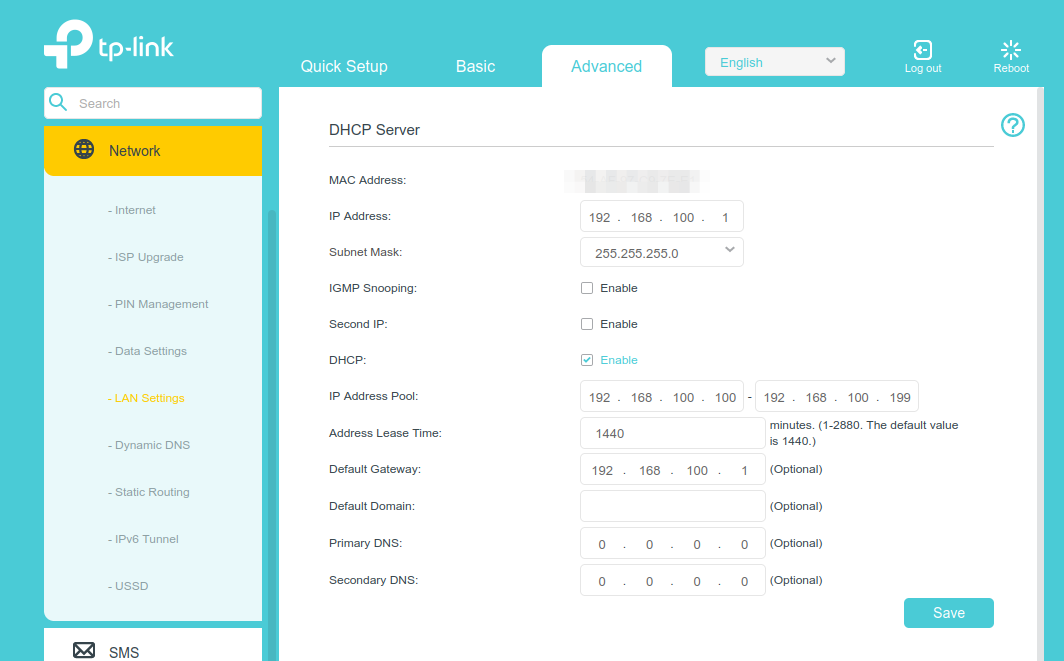Switch to the Quick Setup tab

coord(344,67)
